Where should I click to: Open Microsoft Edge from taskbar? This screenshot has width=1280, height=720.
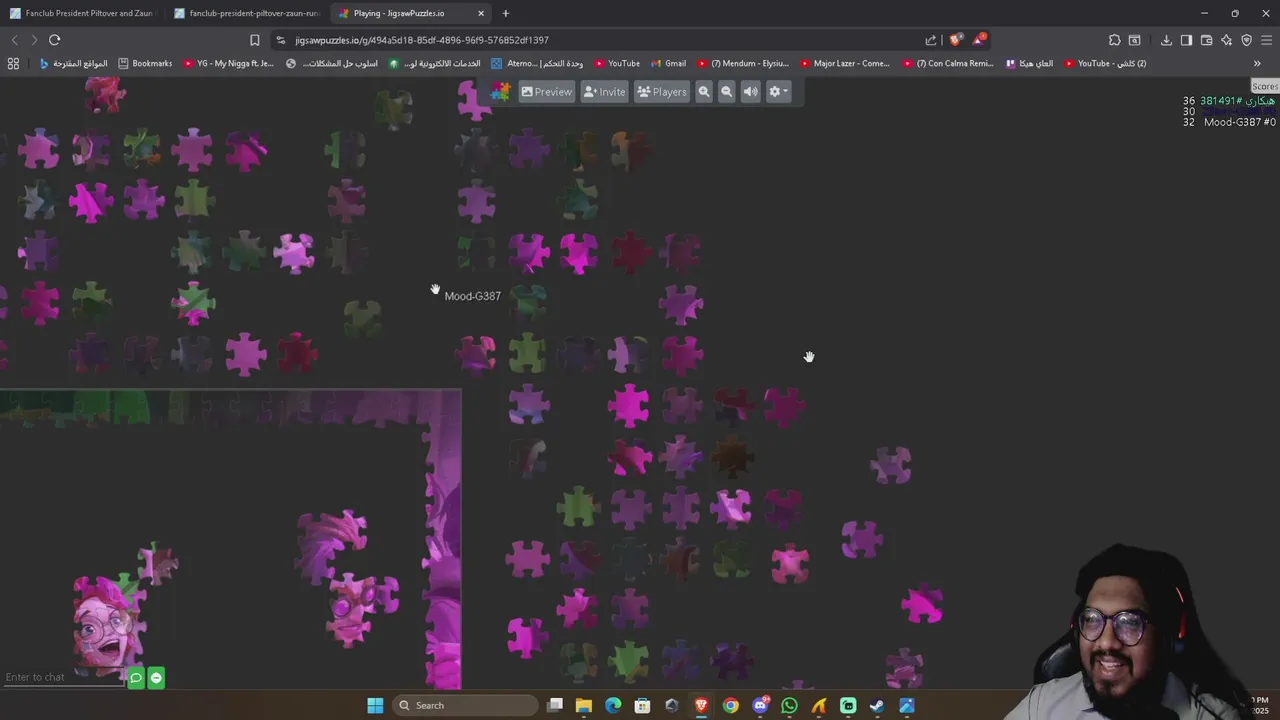pos(613,705)
